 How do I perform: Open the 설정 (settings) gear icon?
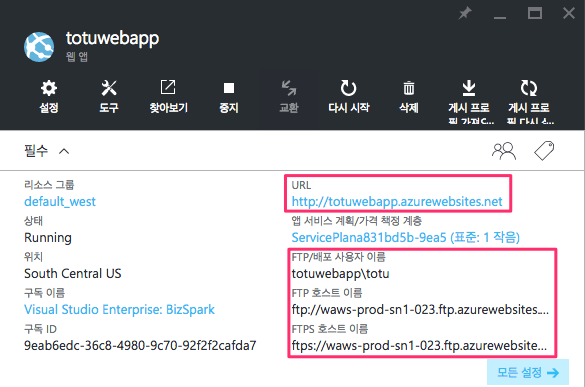49,88
